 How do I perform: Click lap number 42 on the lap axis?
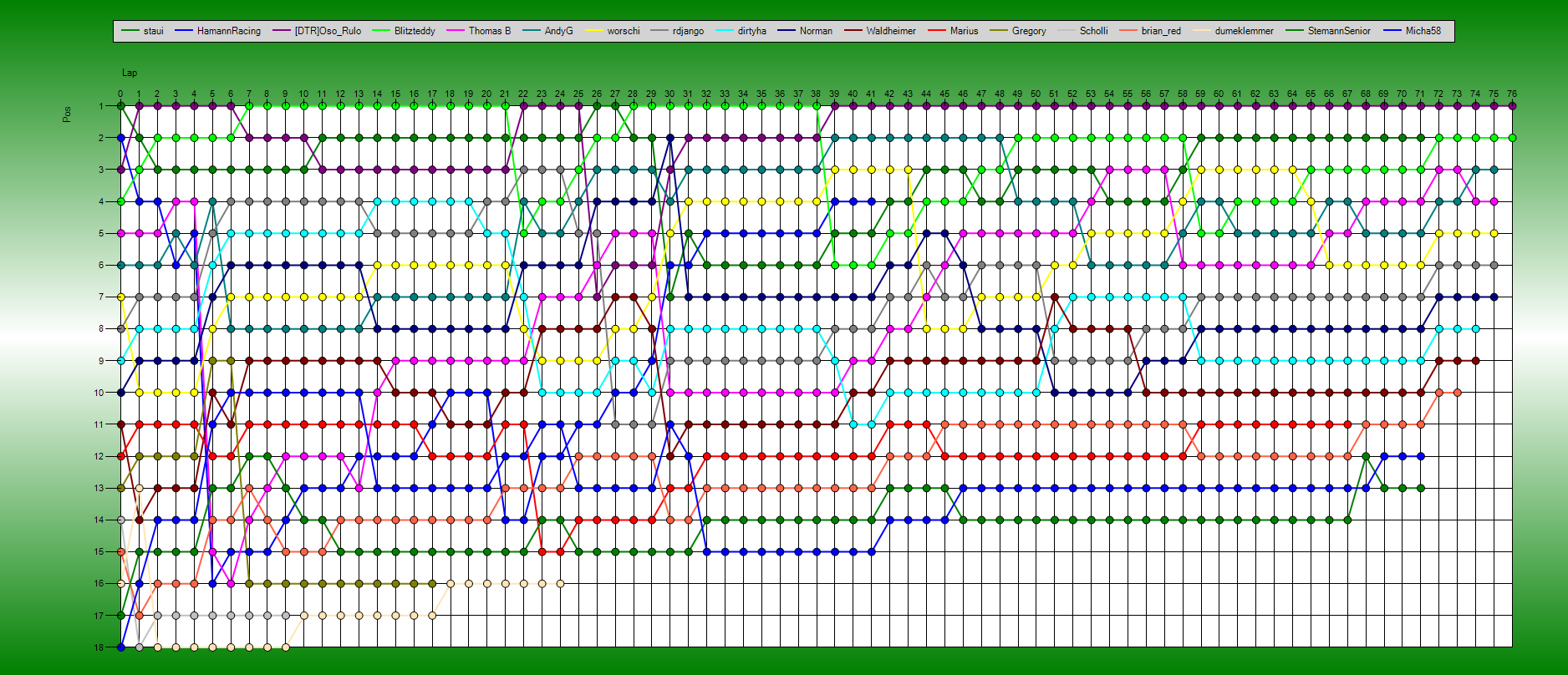click(889, 94)
